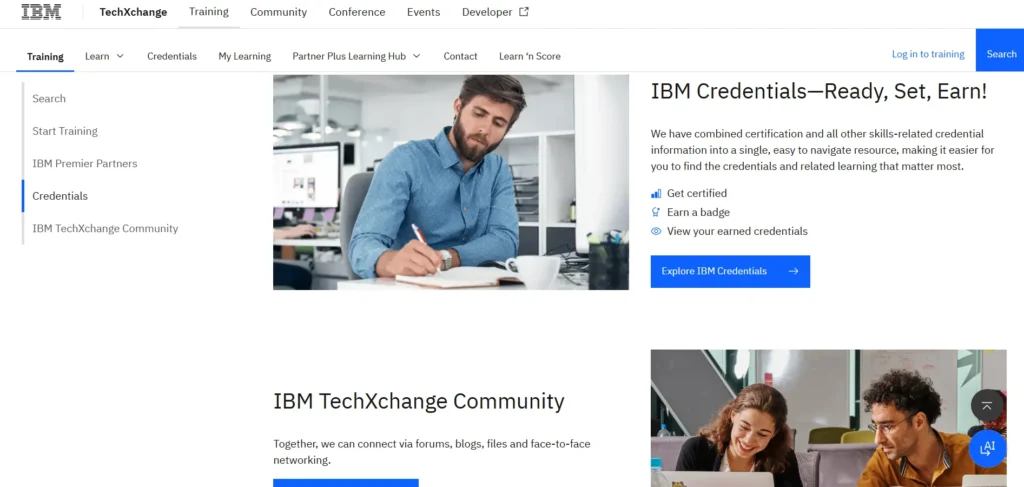Select IBM Premier Partners in the sidebar
Viewport: 1024px width, 487px height.
pyautogui.click(x=85, y=163)
